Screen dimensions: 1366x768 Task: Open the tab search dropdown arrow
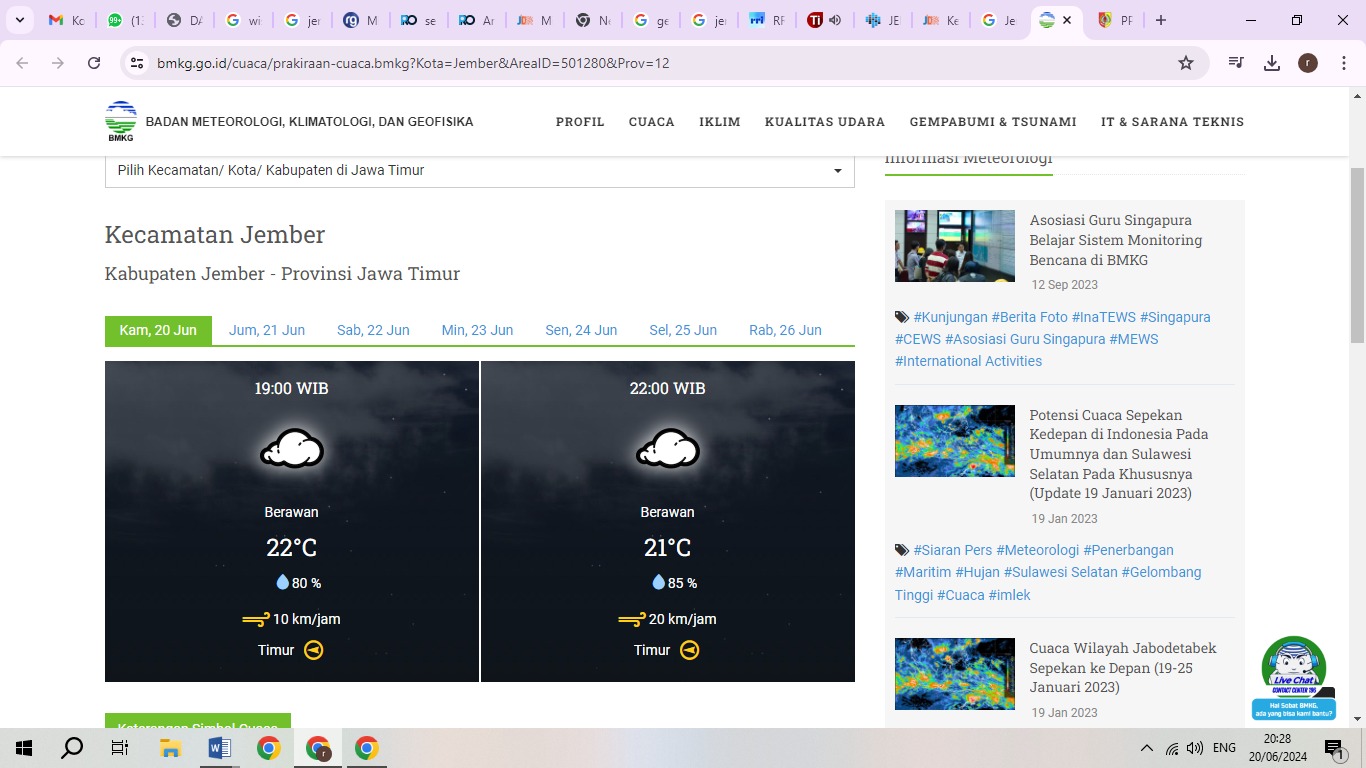pyautogui.click(x=20, y=20)
